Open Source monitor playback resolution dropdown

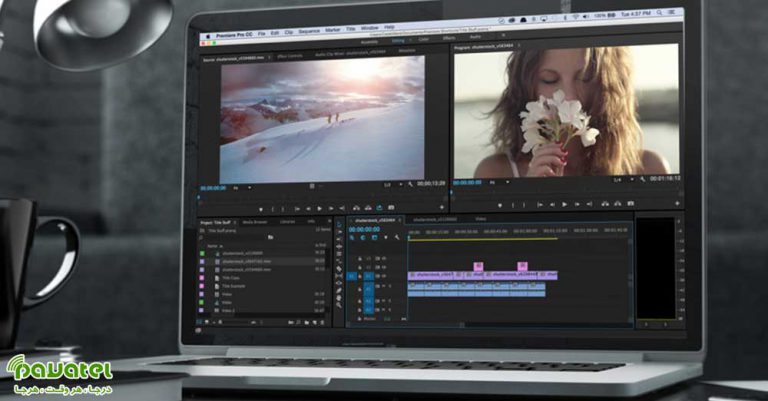point(393,185)
